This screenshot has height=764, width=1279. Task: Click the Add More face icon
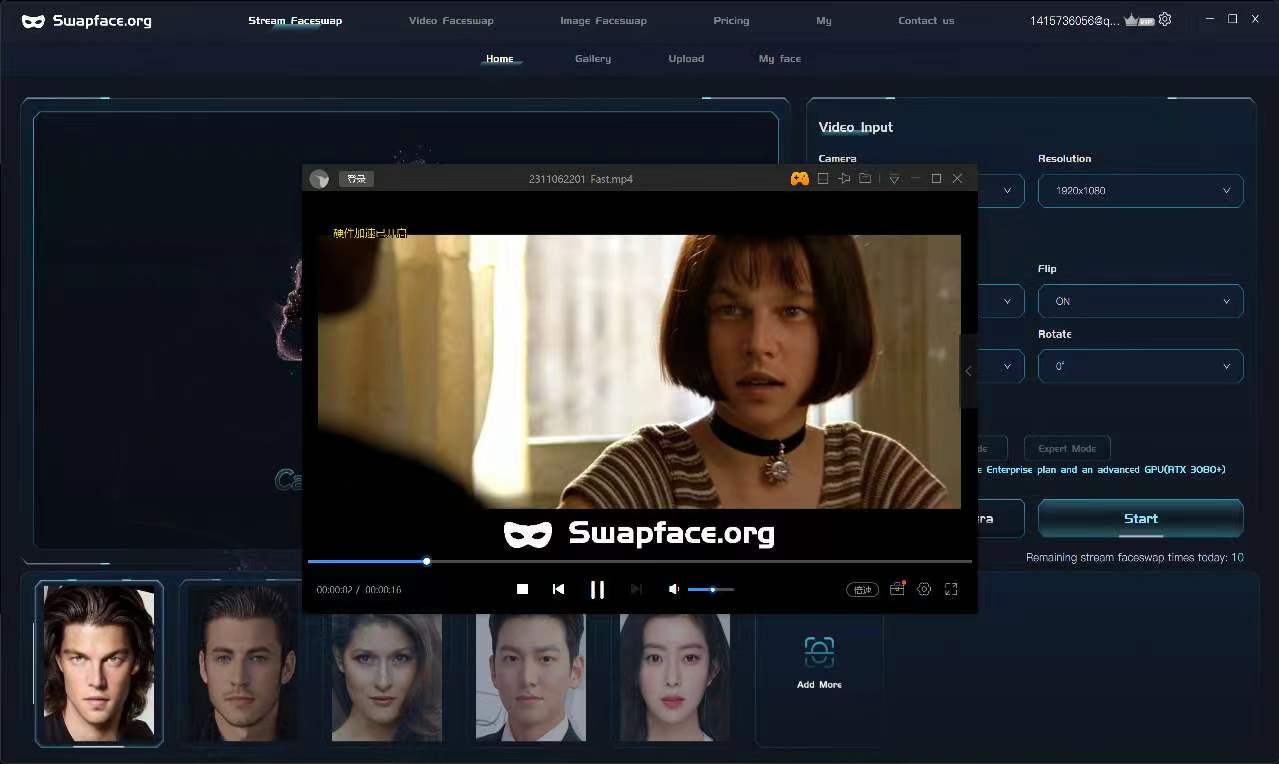coord(819,653)
